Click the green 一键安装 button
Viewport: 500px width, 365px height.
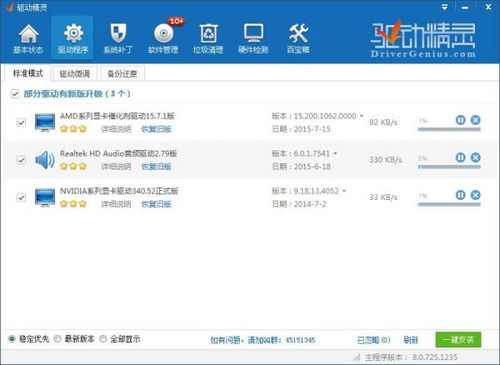pos(458,340)
